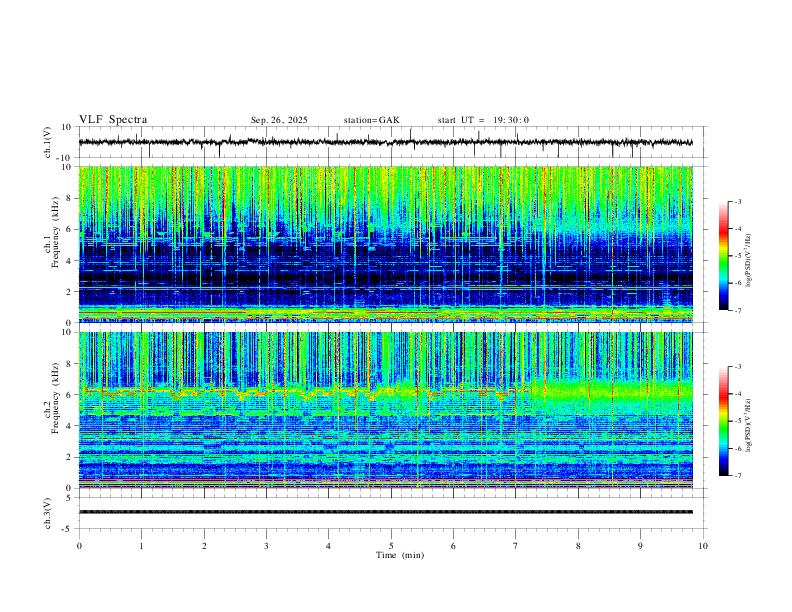This screenshot has width=792, height=612.
Task: Click the ch.1 "Frequency (kHz)" axis label
Action: 55,232
